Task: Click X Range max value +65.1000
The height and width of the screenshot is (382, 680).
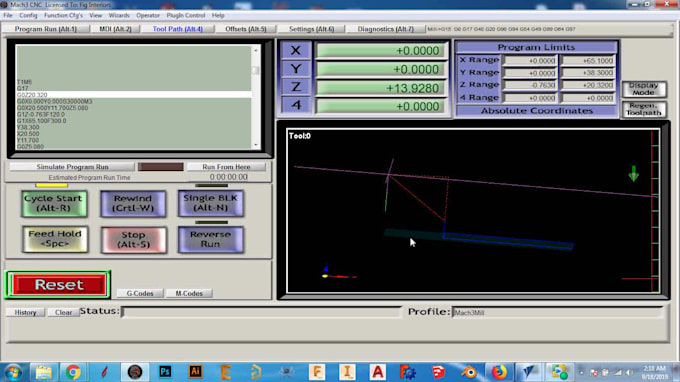Action: 588,61
